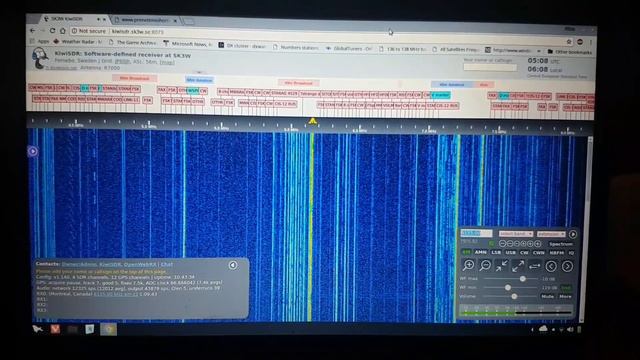Screen dimensions: 640x360
Task: Page waterfall left with circled left arrow
Action: tap(551, 267)
